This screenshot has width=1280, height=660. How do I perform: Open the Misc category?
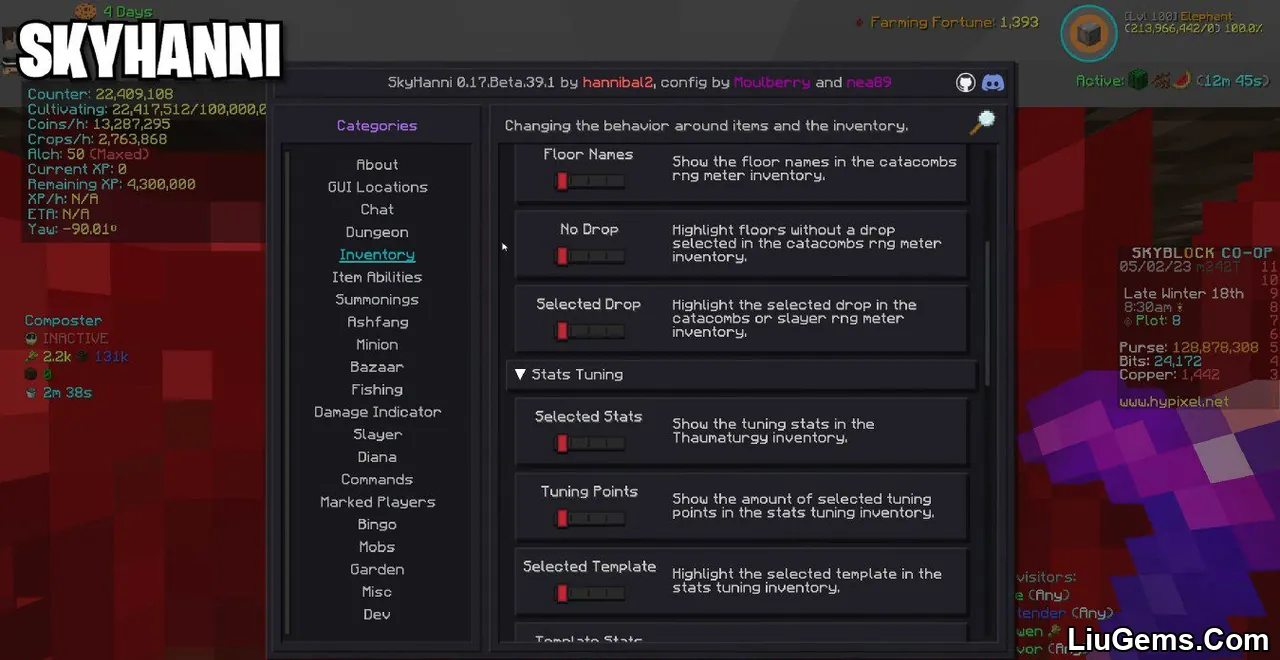(377, 592)
